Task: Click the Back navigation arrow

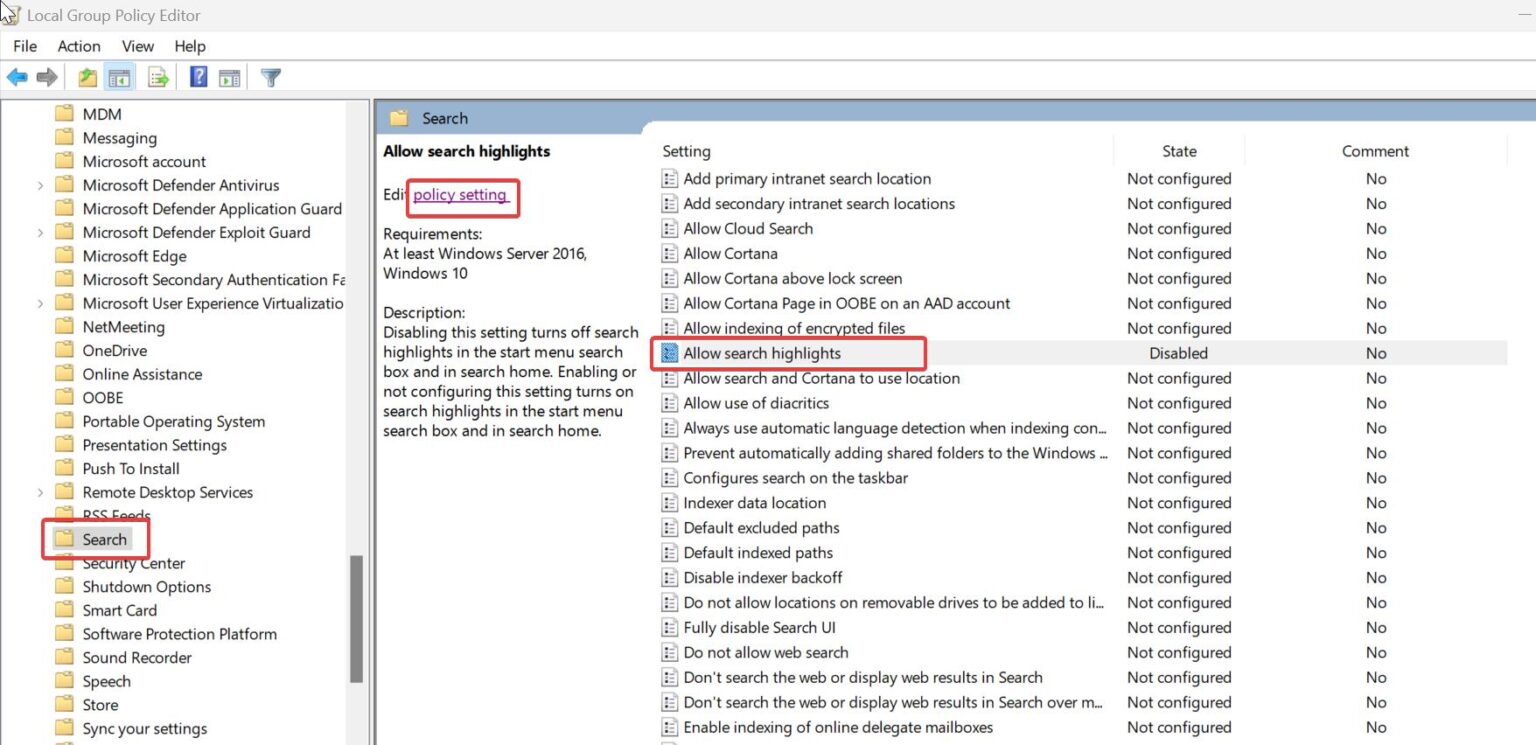Action: click(17, 77)
